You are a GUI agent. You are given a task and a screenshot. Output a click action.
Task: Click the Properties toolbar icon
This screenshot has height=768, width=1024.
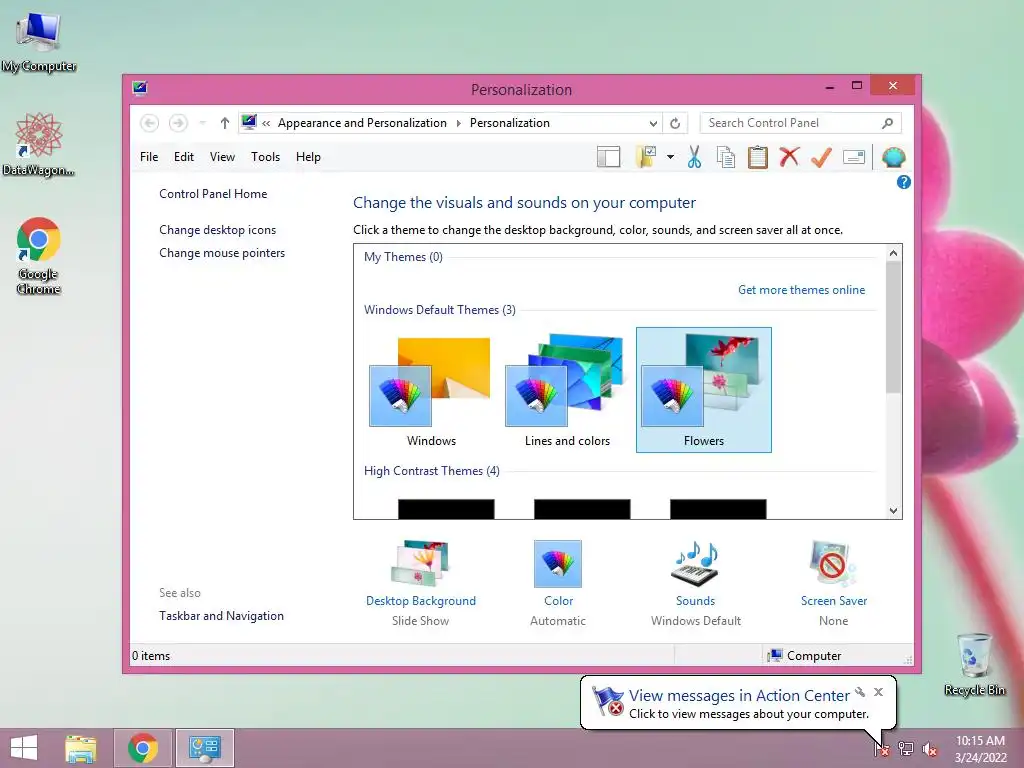click(x=854, y=157)
